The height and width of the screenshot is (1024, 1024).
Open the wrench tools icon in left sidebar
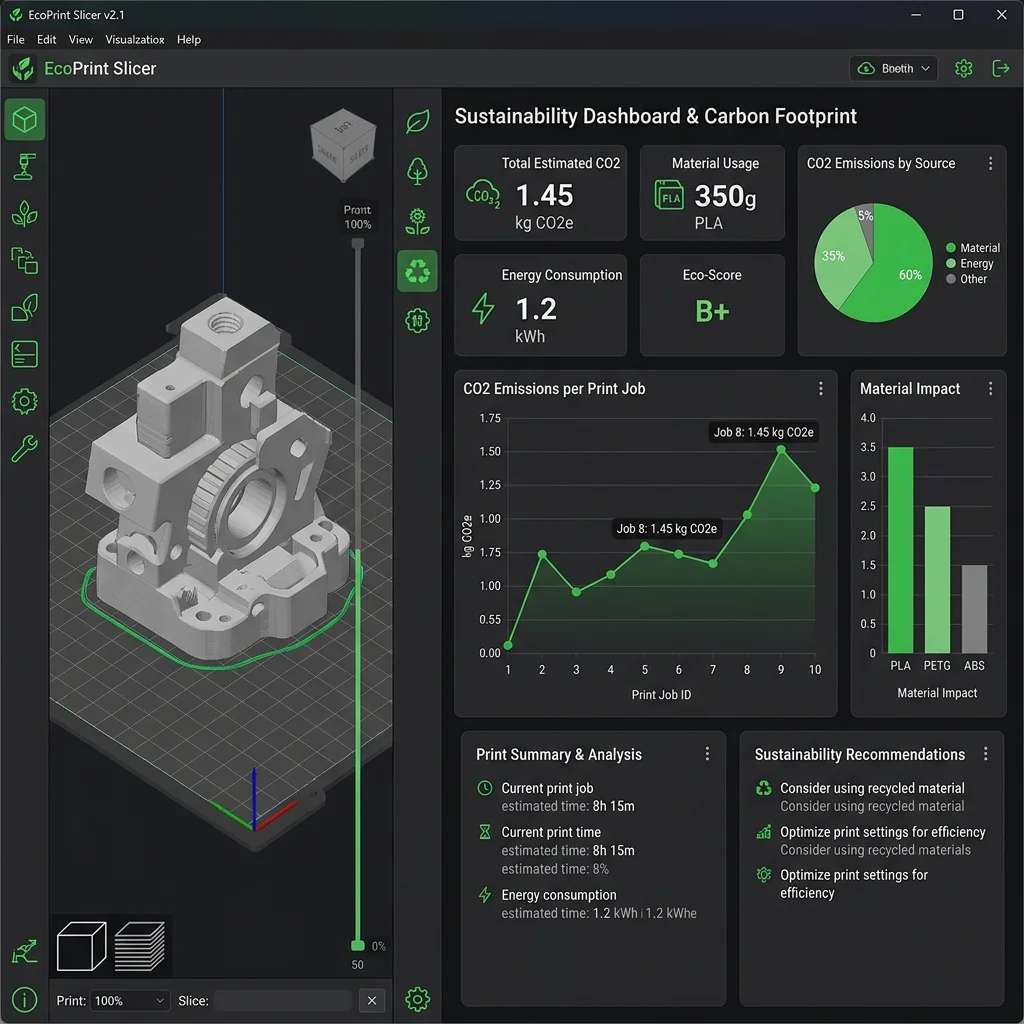click(25, 449)
